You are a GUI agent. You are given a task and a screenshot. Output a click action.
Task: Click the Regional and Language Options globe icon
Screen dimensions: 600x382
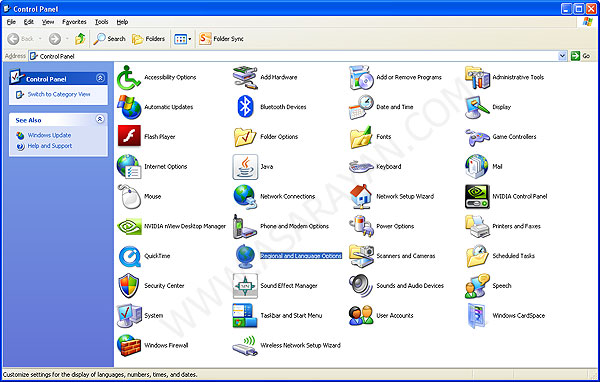tap(245, 256)
